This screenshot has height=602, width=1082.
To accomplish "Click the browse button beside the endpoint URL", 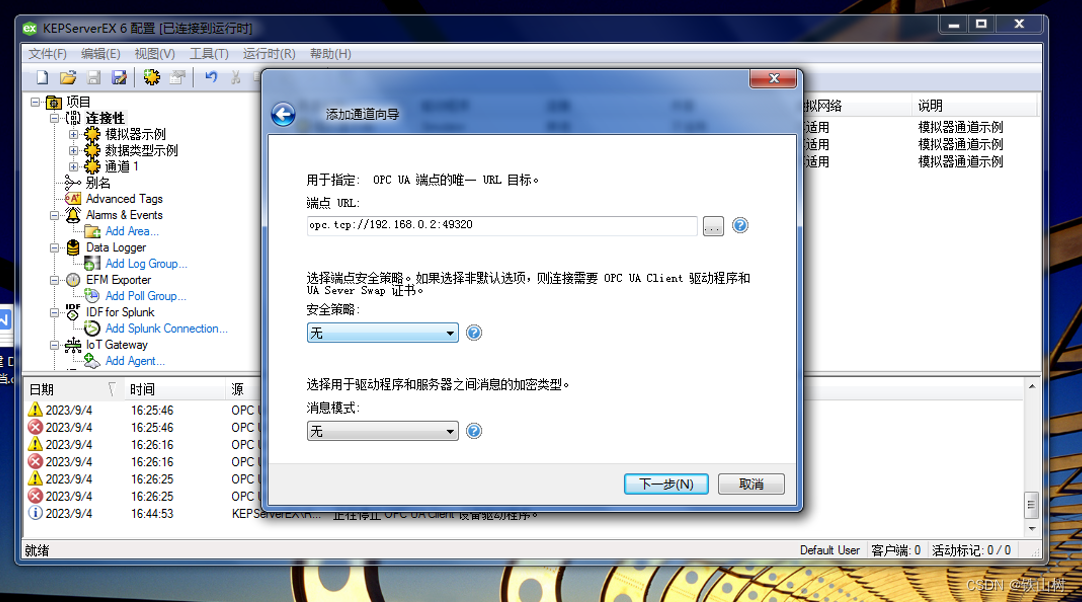I will tap(712, 226).
